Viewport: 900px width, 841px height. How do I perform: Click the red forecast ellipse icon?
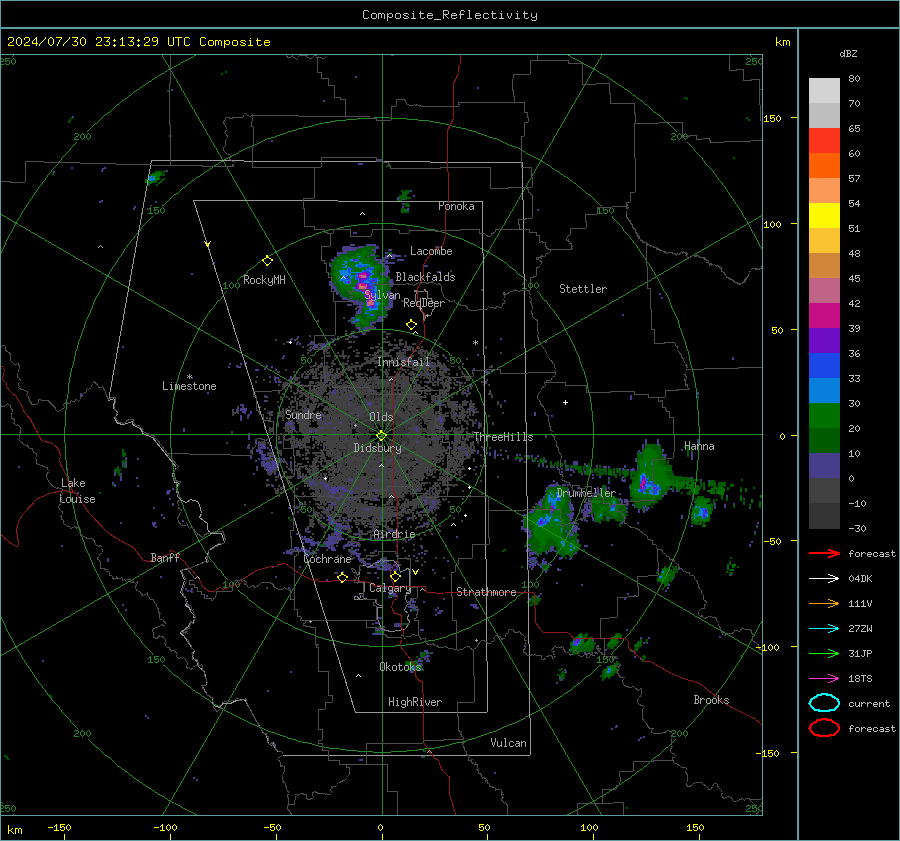pyautogui.click(x=824, y=728)
